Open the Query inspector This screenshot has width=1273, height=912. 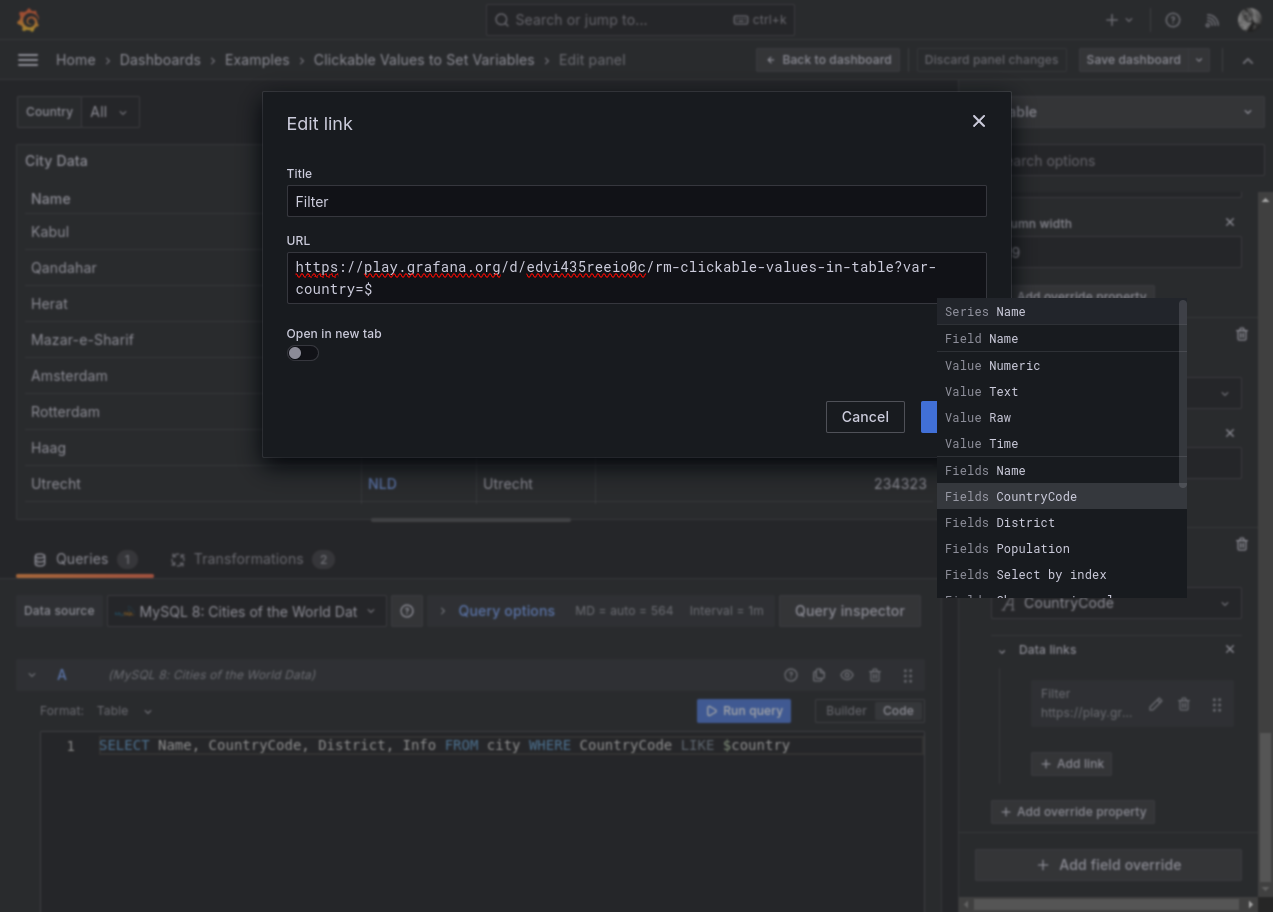point(849,611)
